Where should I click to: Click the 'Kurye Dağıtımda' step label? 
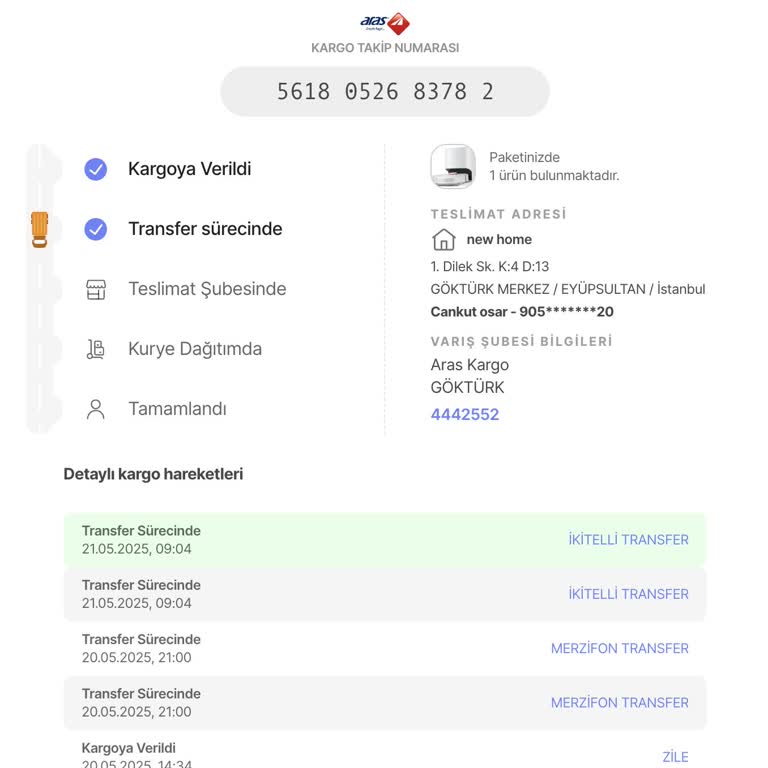pyautogui.click(x=195, y=349)
